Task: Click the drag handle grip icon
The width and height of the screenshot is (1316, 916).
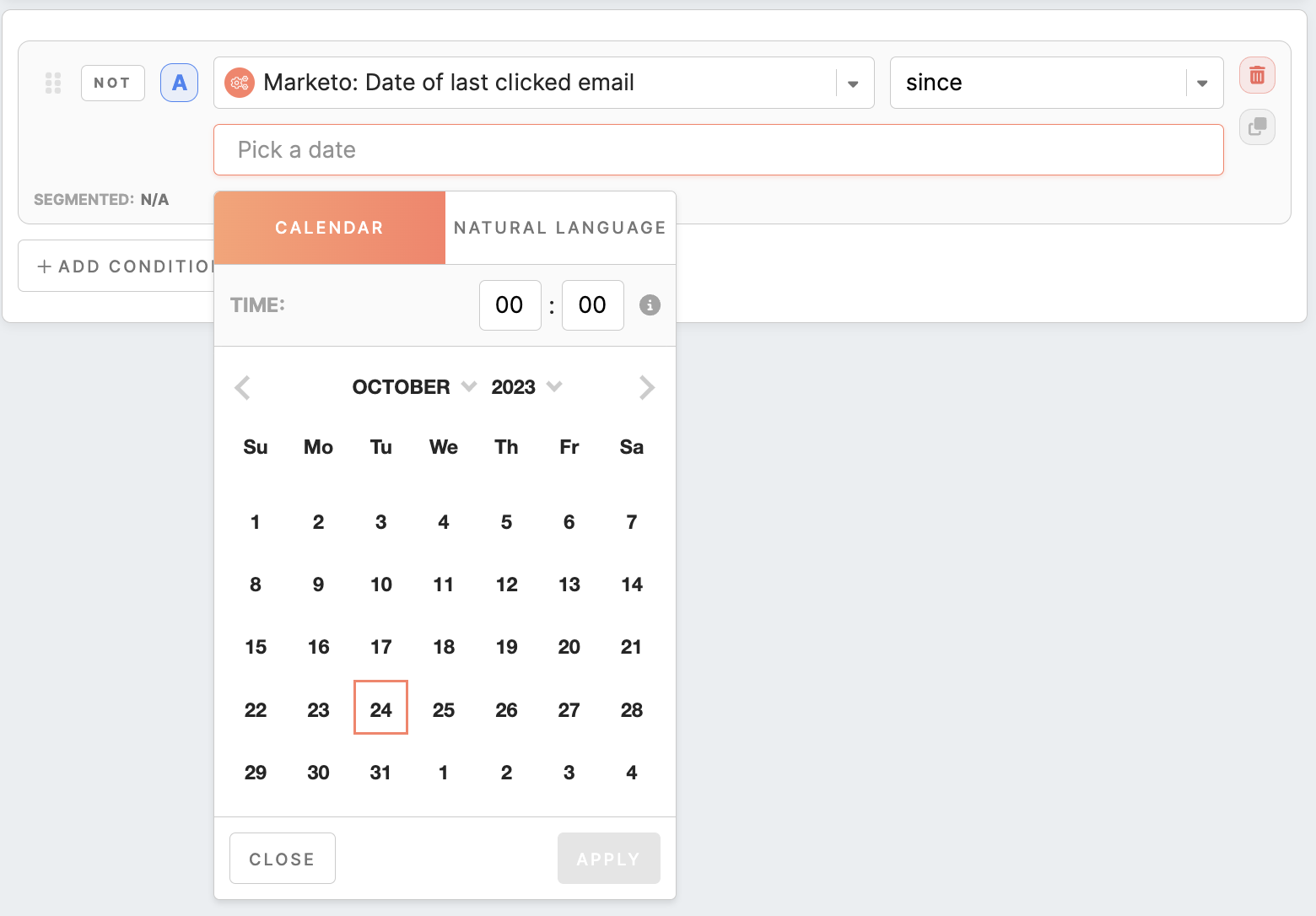Action: pyautogui.click(x=53, y=83)
